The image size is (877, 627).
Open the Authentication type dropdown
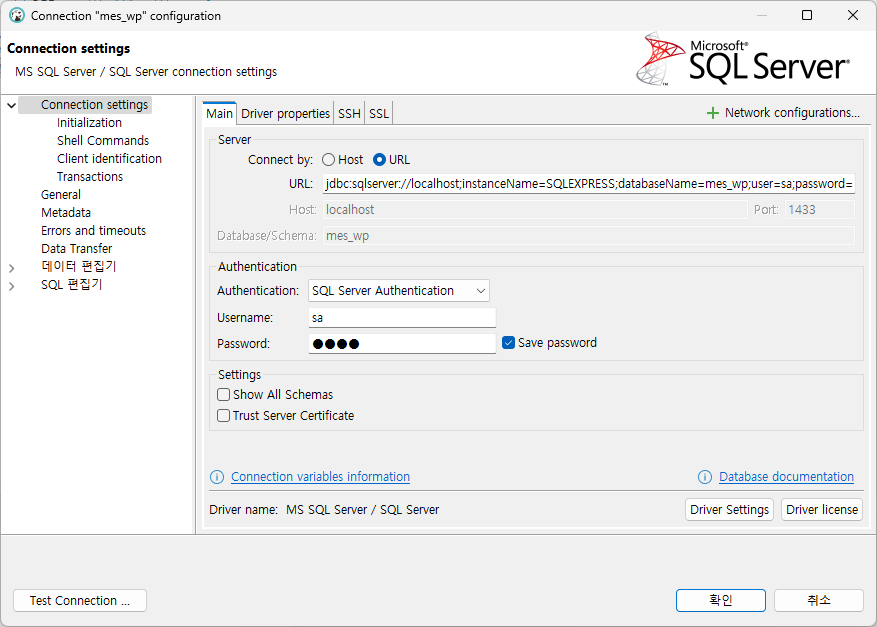coord(399,291)
